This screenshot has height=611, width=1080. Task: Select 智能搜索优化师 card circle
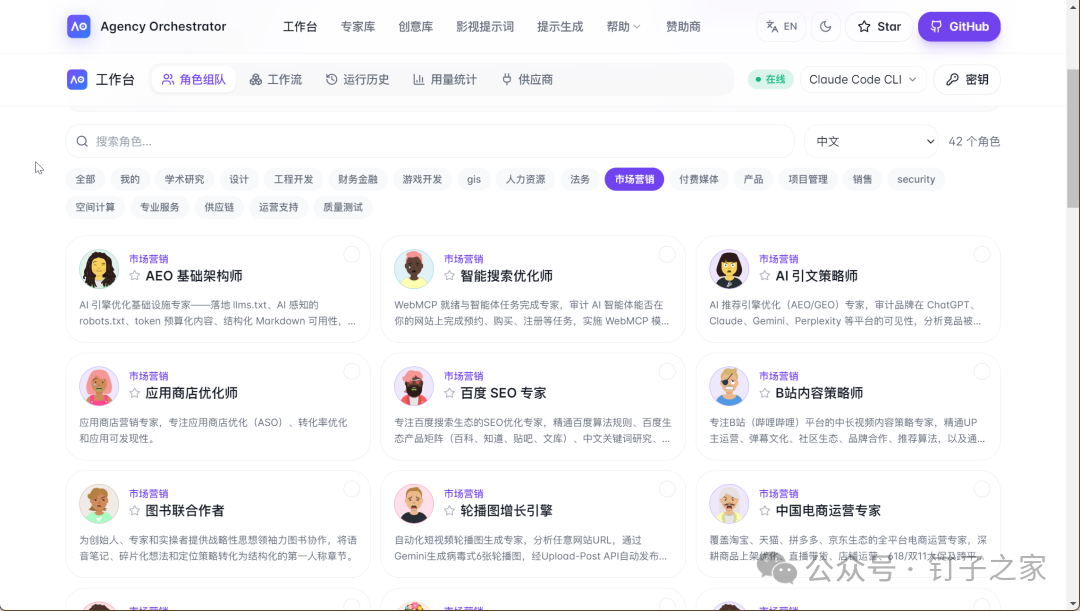coord(667,254)
